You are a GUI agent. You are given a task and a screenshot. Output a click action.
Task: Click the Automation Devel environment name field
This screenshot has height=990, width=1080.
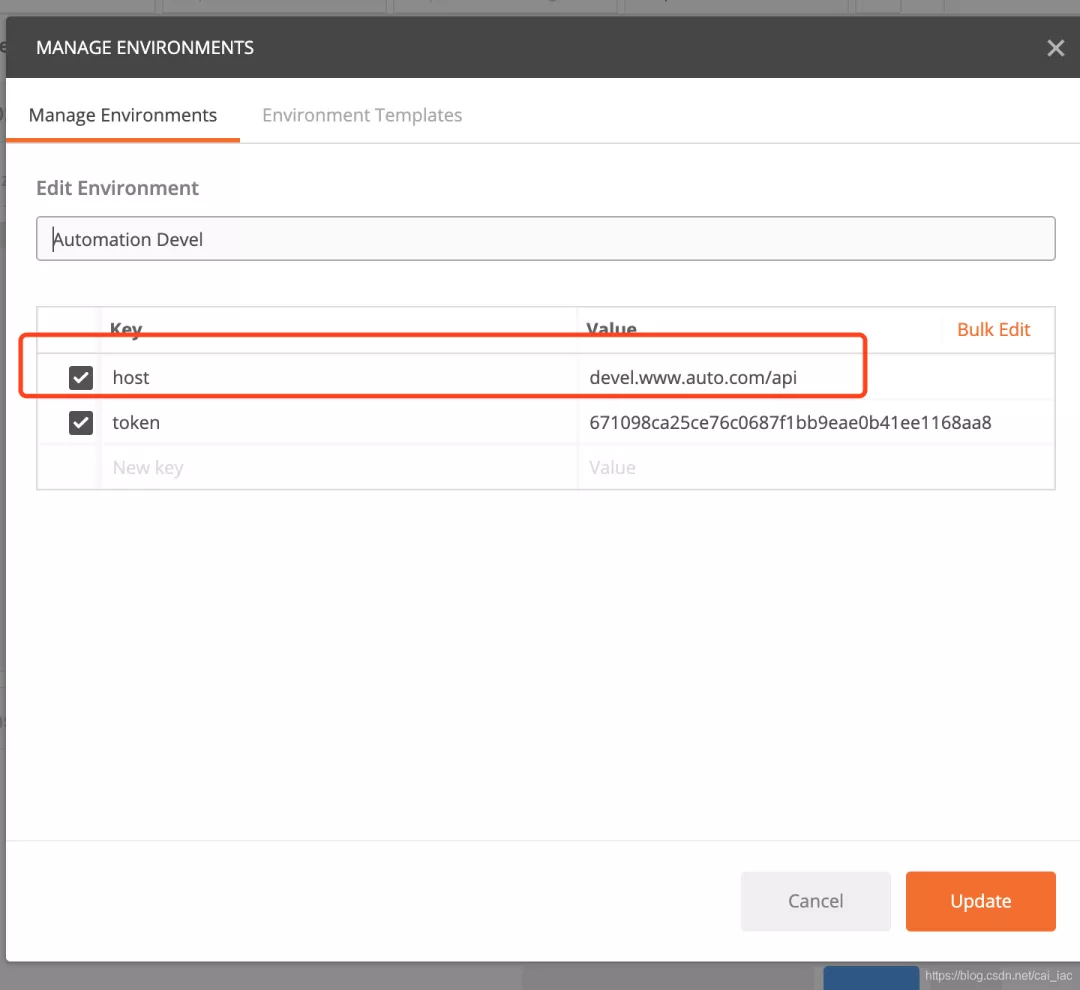(x=546, y=239)
